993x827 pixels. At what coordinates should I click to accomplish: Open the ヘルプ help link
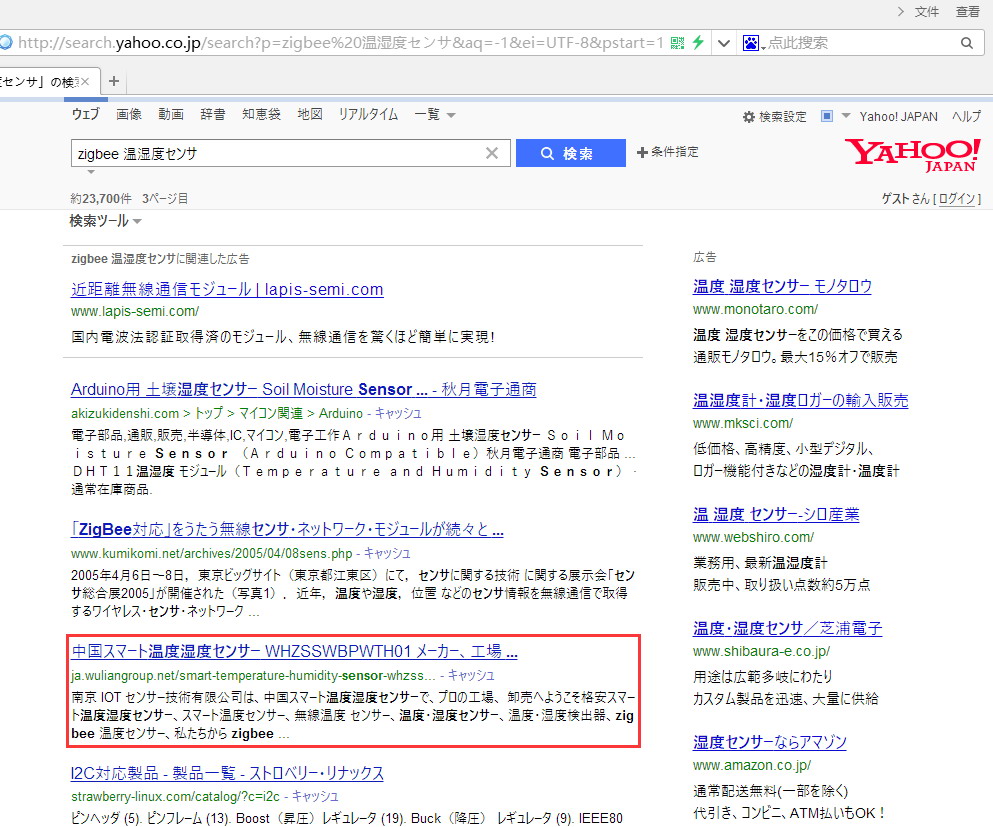[966, 117]
